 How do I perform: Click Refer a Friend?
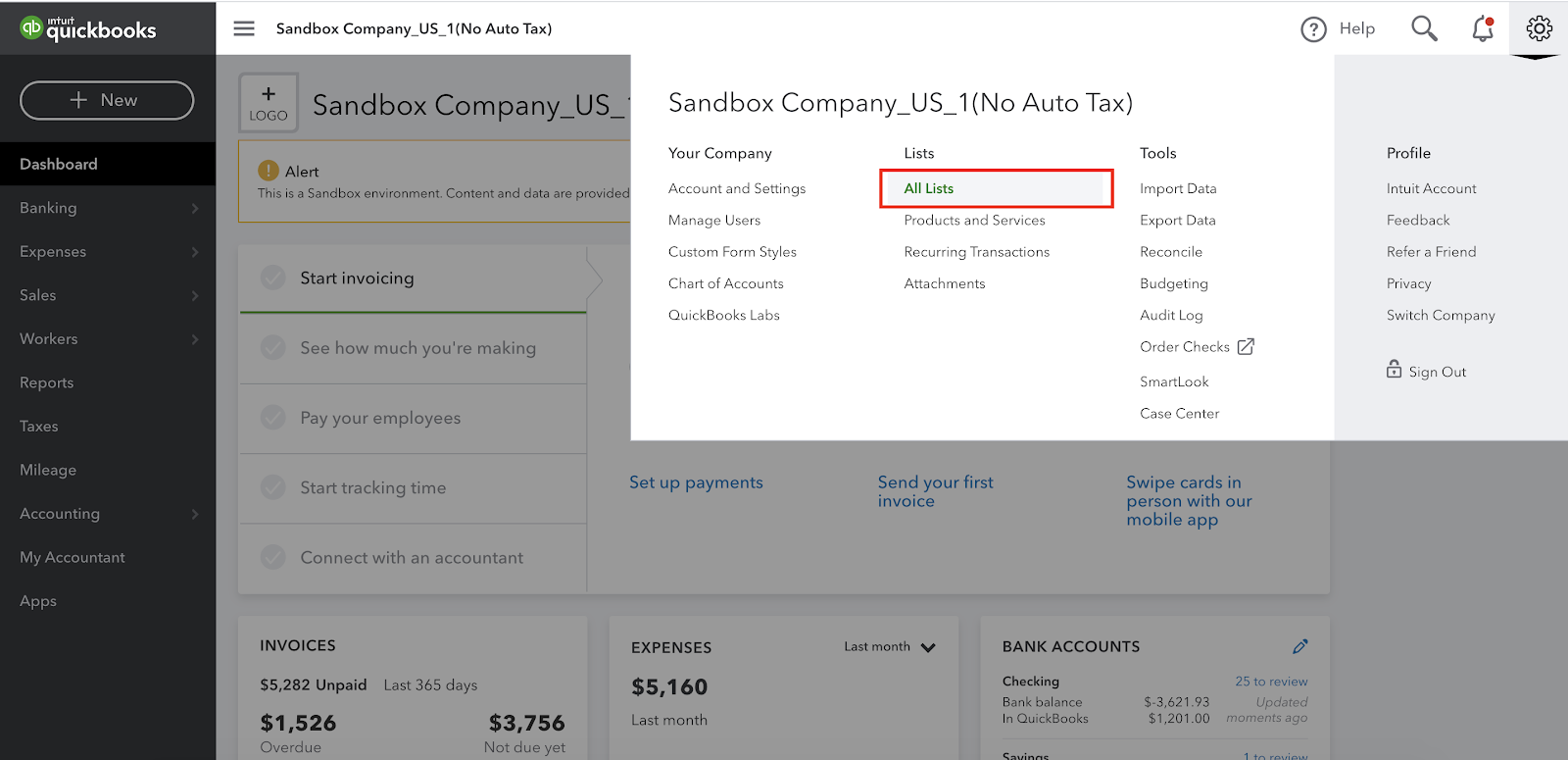click(1431, 252)
